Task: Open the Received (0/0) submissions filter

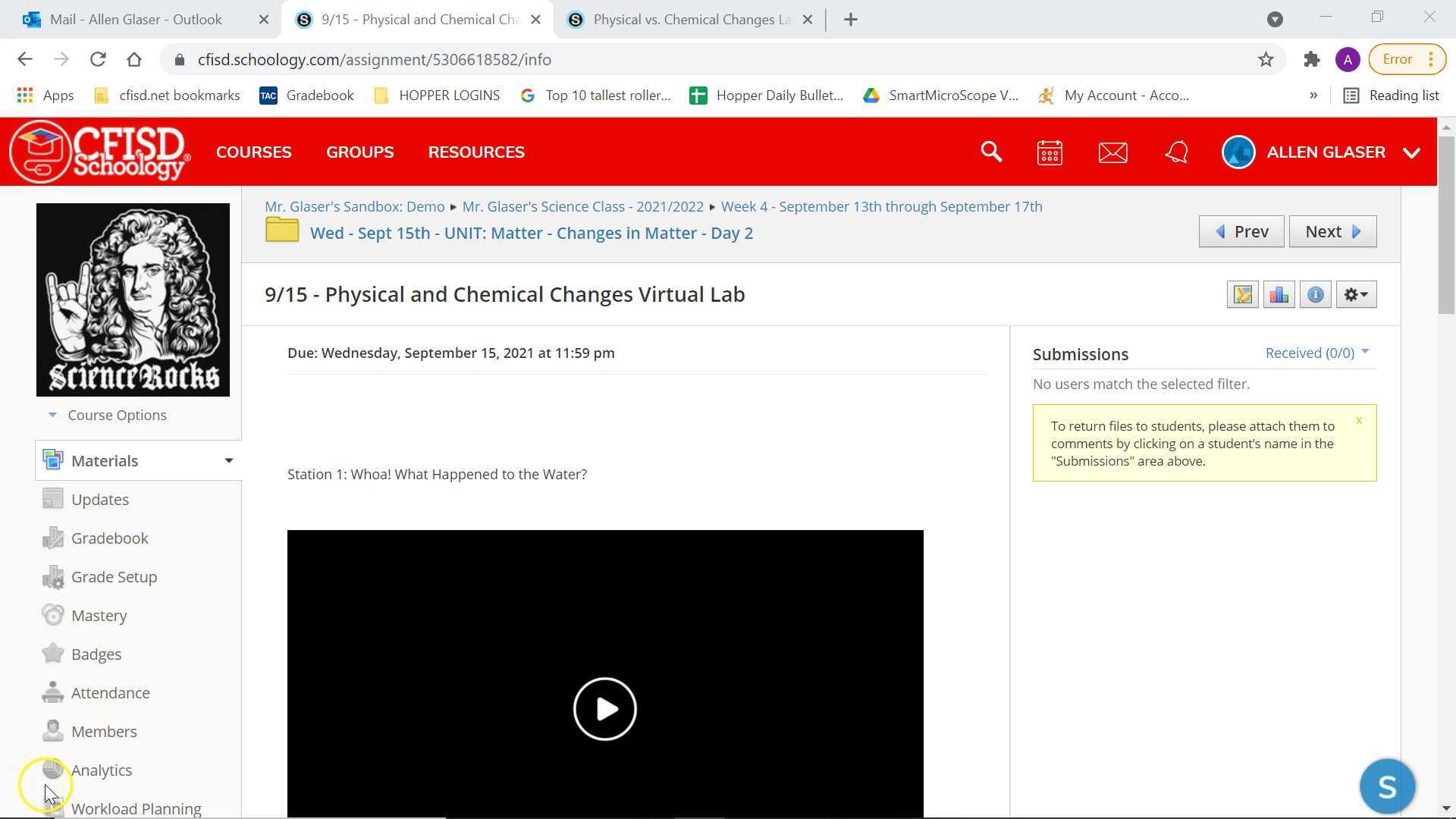Action: 1316,353
